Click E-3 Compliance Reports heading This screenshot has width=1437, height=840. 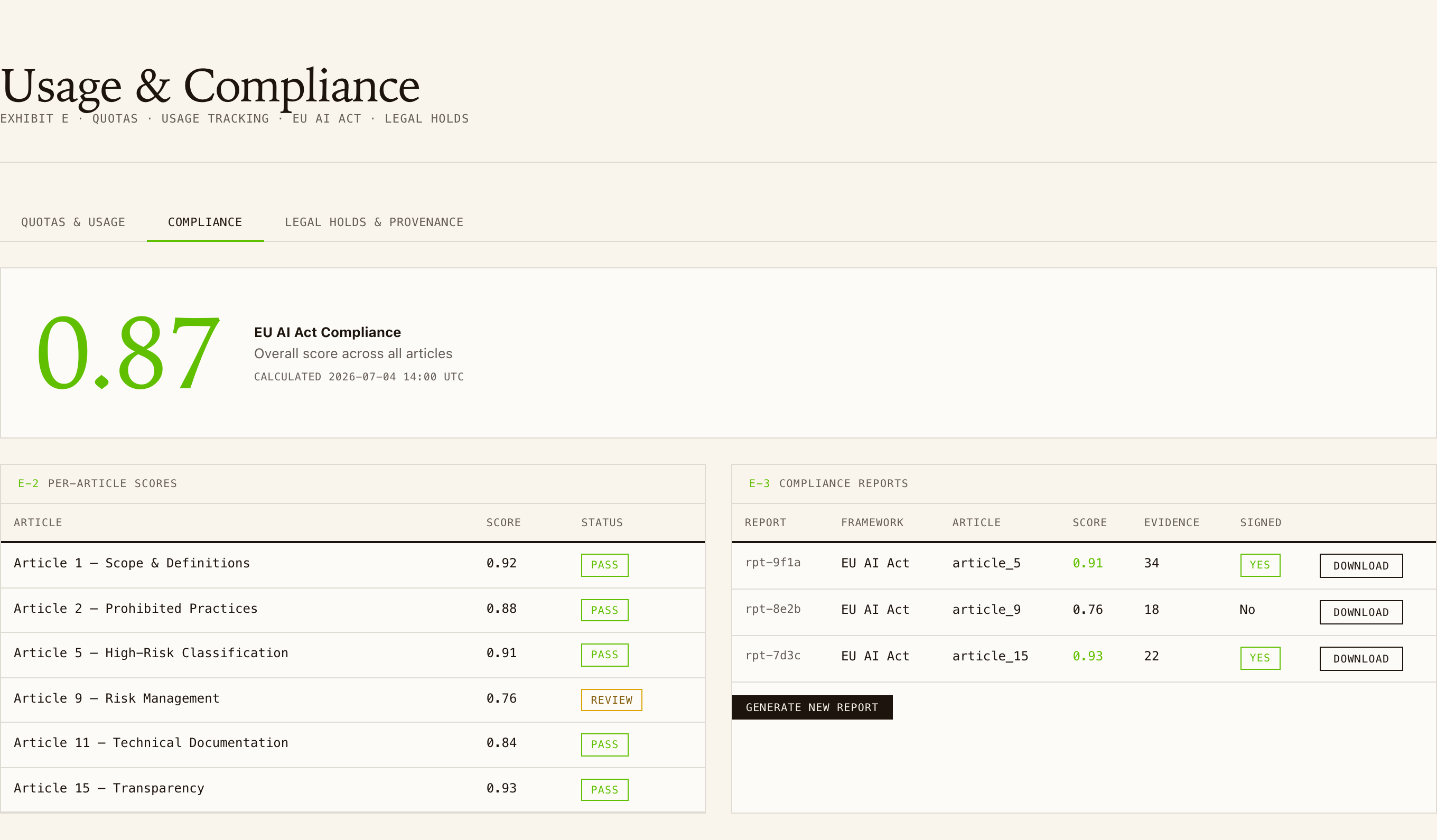tap(828, 483)
